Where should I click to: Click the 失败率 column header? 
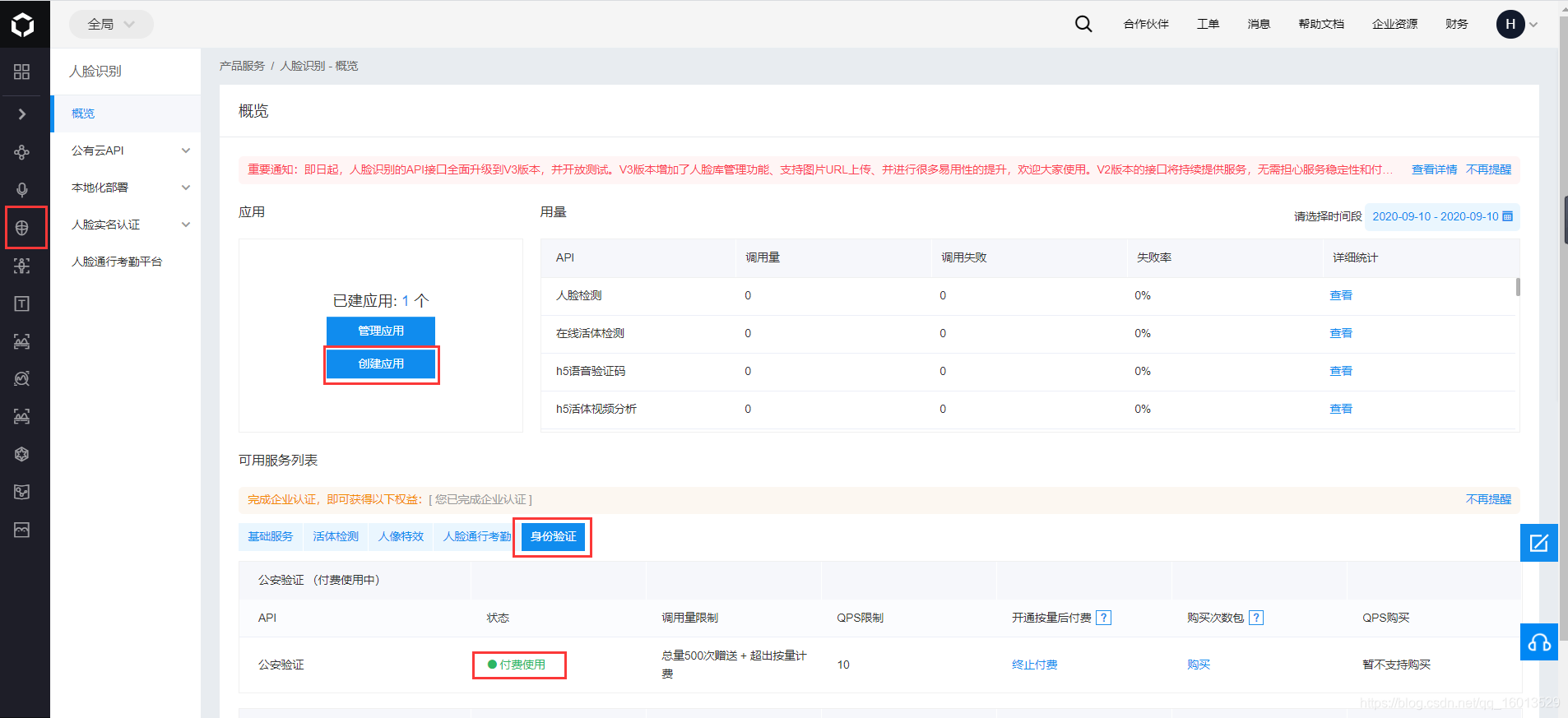coord(1154,257)
